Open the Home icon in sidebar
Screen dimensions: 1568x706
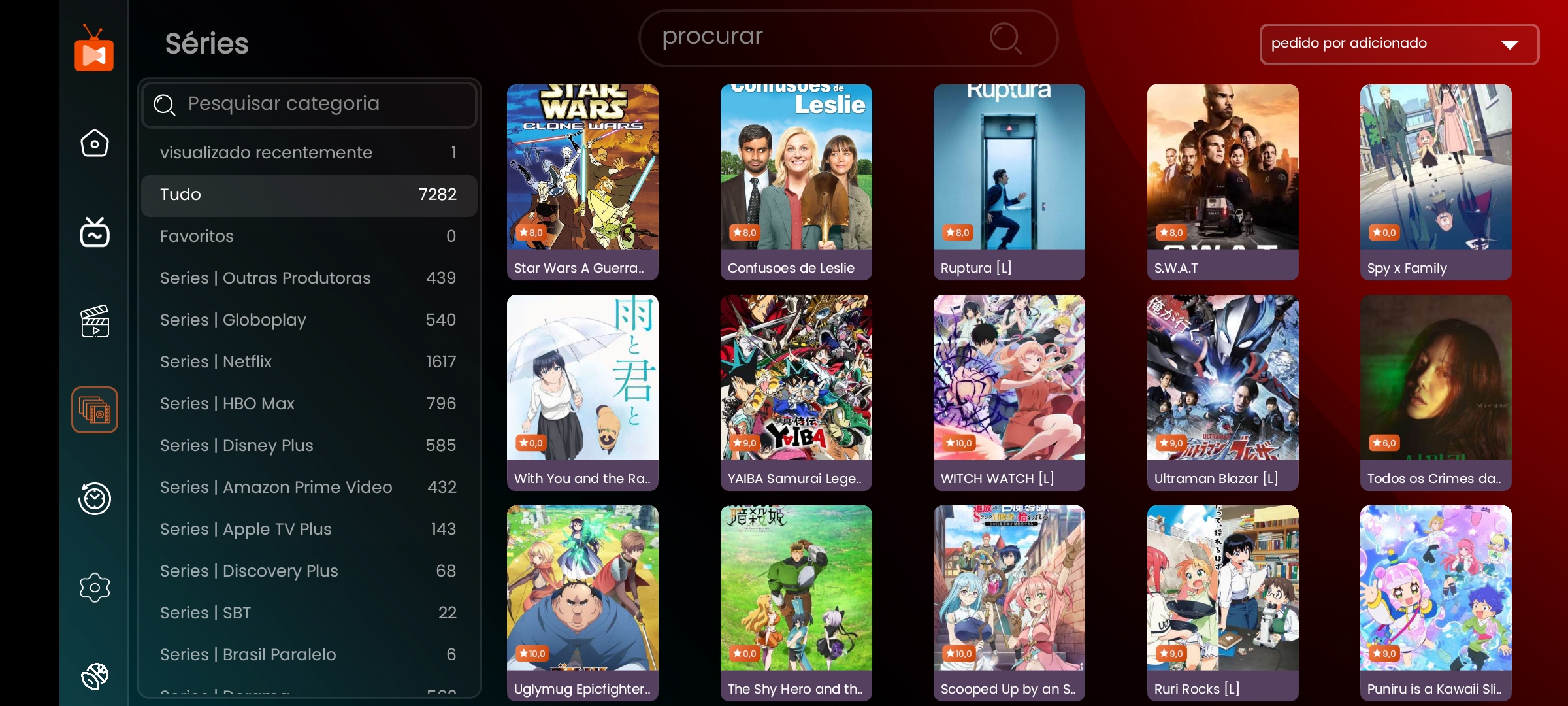point(95,143)
